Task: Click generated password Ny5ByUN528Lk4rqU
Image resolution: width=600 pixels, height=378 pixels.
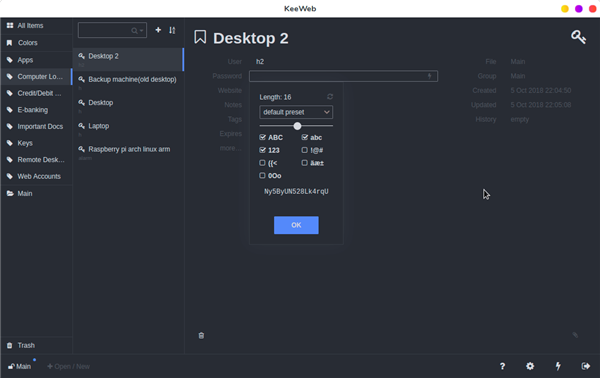Action: pos(296,191)
